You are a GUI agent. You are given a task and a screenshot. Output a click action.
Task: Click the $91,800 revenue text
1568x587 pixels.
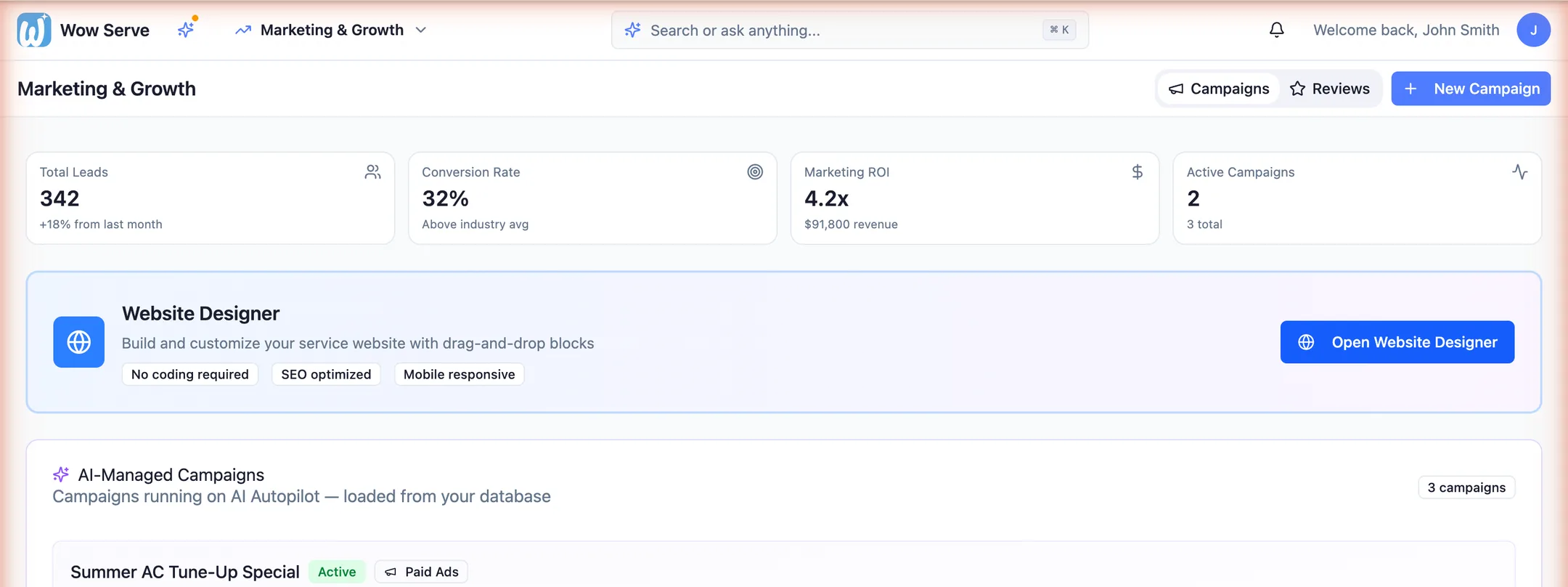click(851, 224)
